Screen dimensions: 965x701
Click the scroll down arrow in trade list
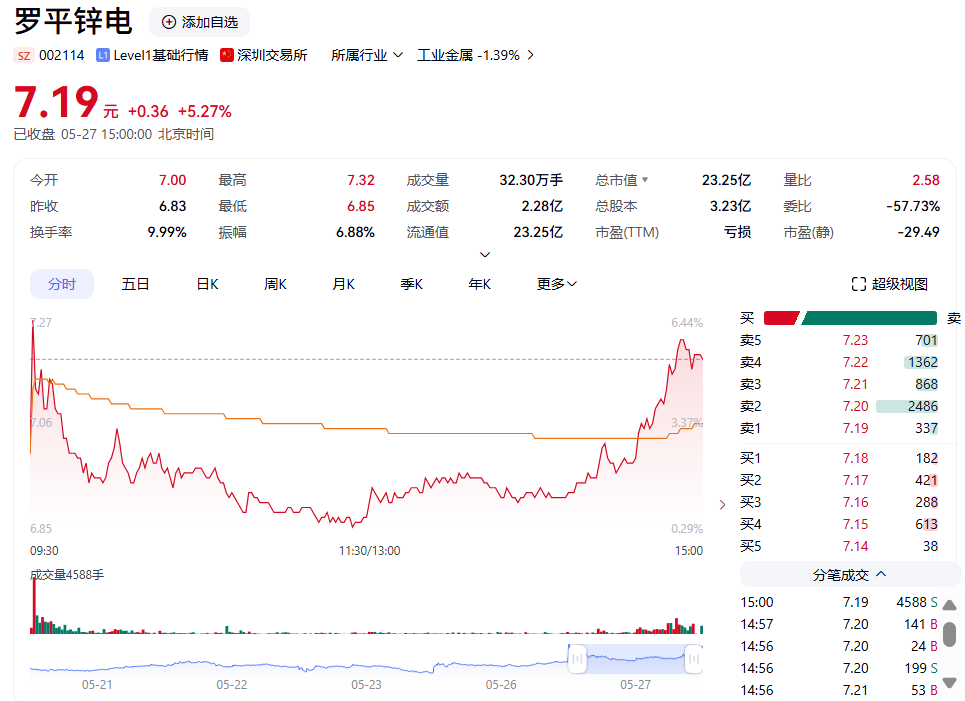[950, 688]
